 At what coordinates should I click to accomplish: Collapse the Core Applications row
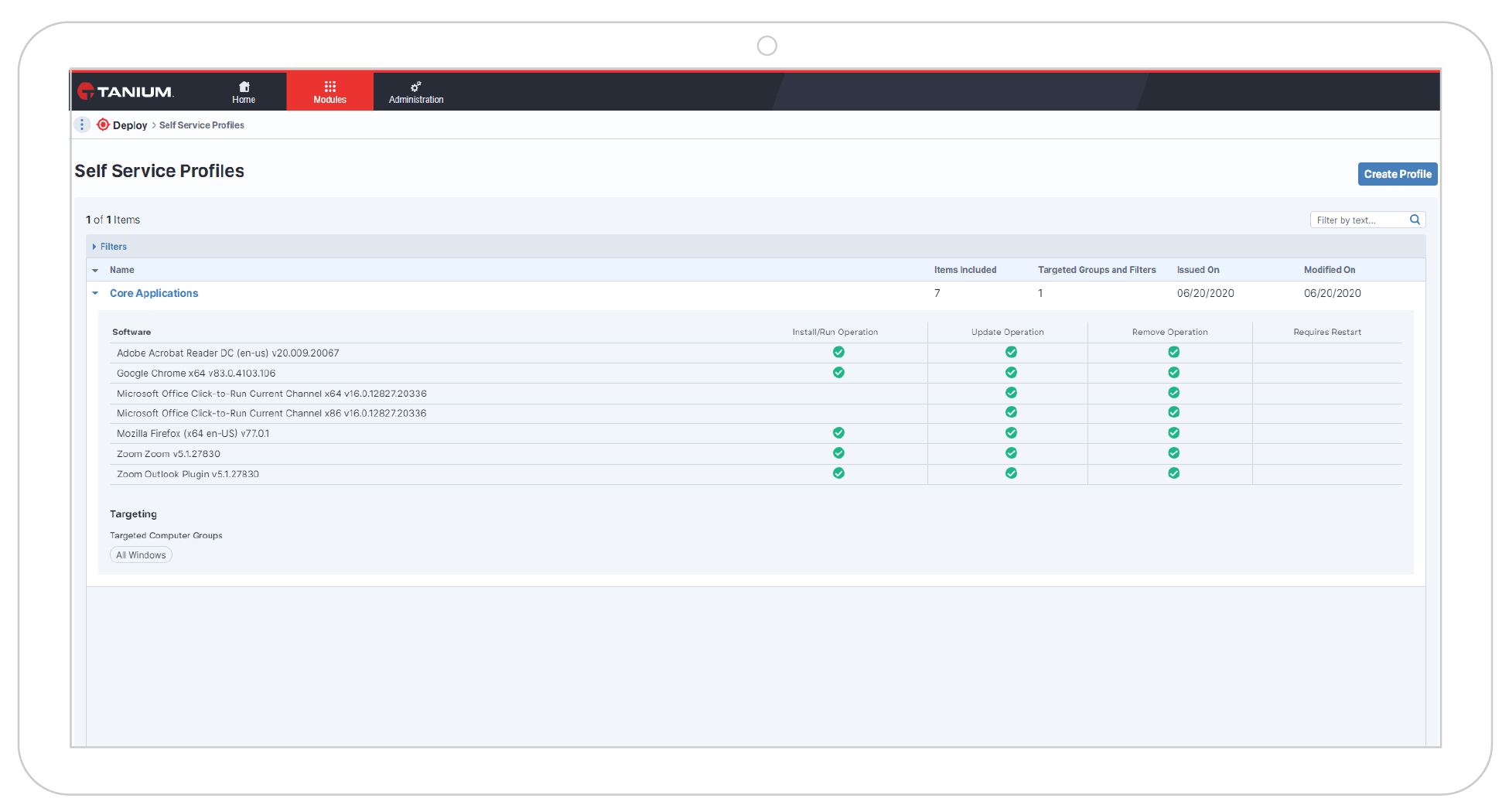(x=95, y=293)
